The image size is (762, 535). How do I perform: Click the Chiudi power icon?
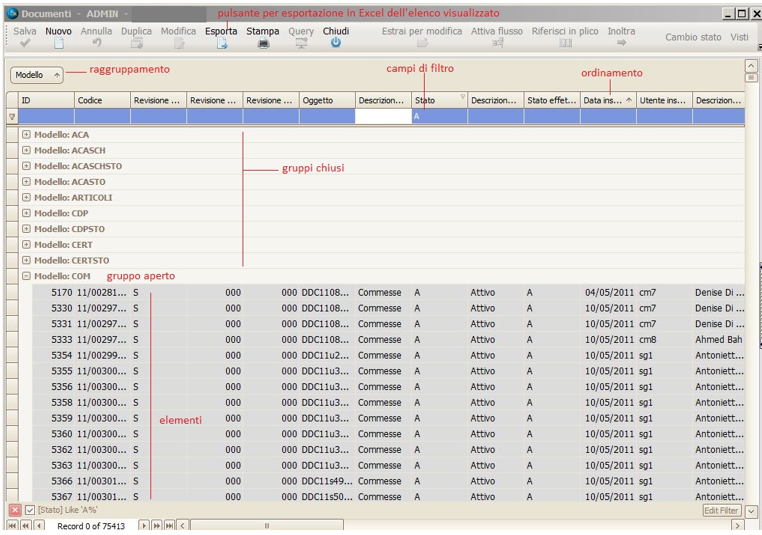(335, 44)
